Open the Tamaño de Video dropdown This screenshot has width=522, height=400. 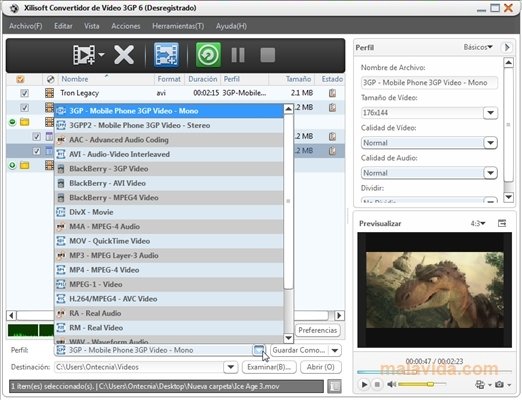(490, 113)
